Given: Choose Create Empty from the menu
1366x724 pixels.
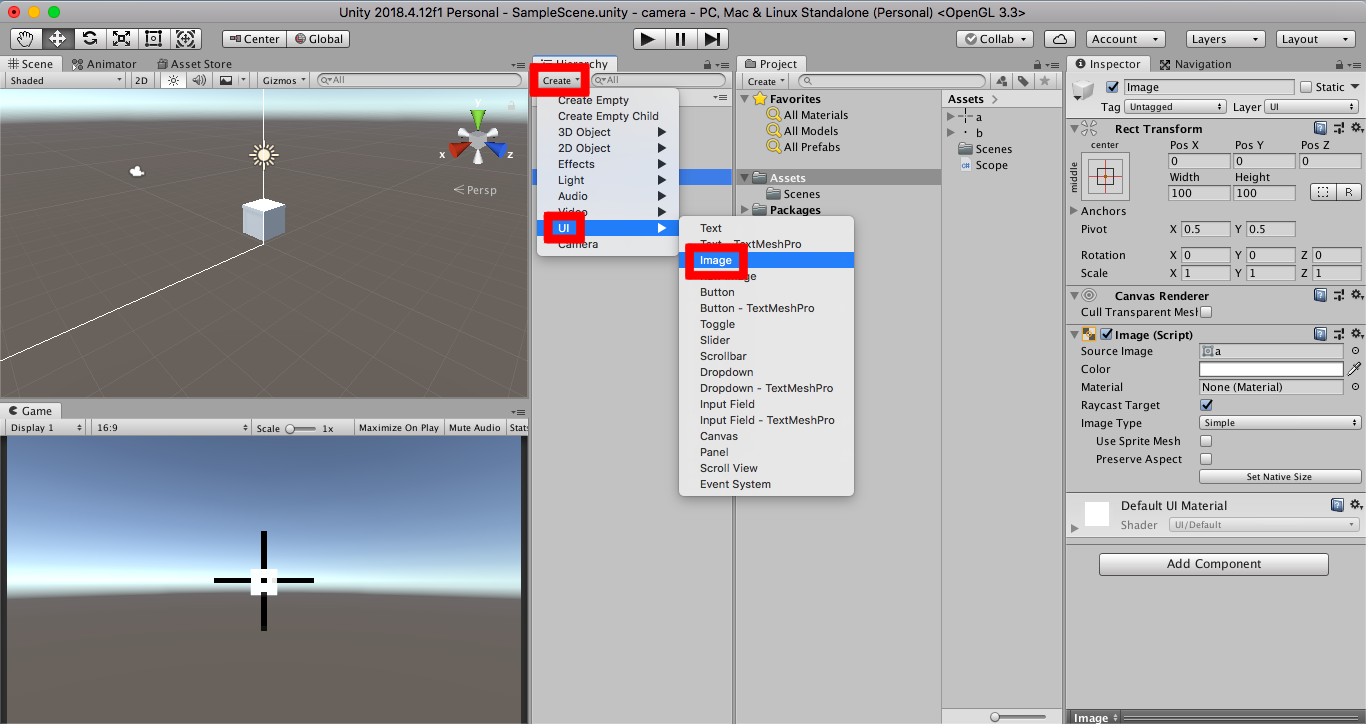Looking at the screenshot, I should [608, 100].
